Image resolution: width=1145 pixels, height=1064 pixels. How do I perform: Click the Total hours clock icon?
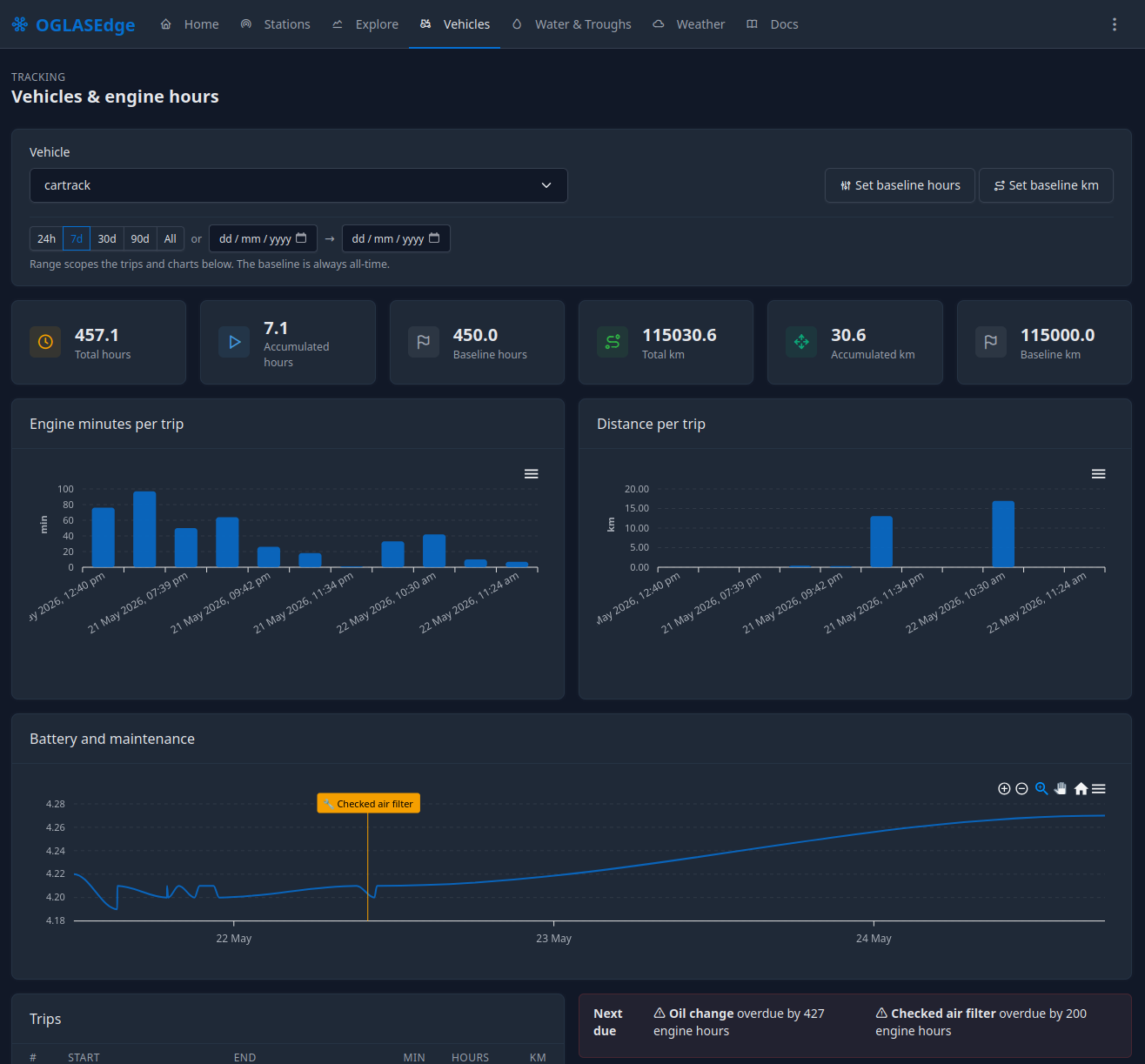coord(45,342)
